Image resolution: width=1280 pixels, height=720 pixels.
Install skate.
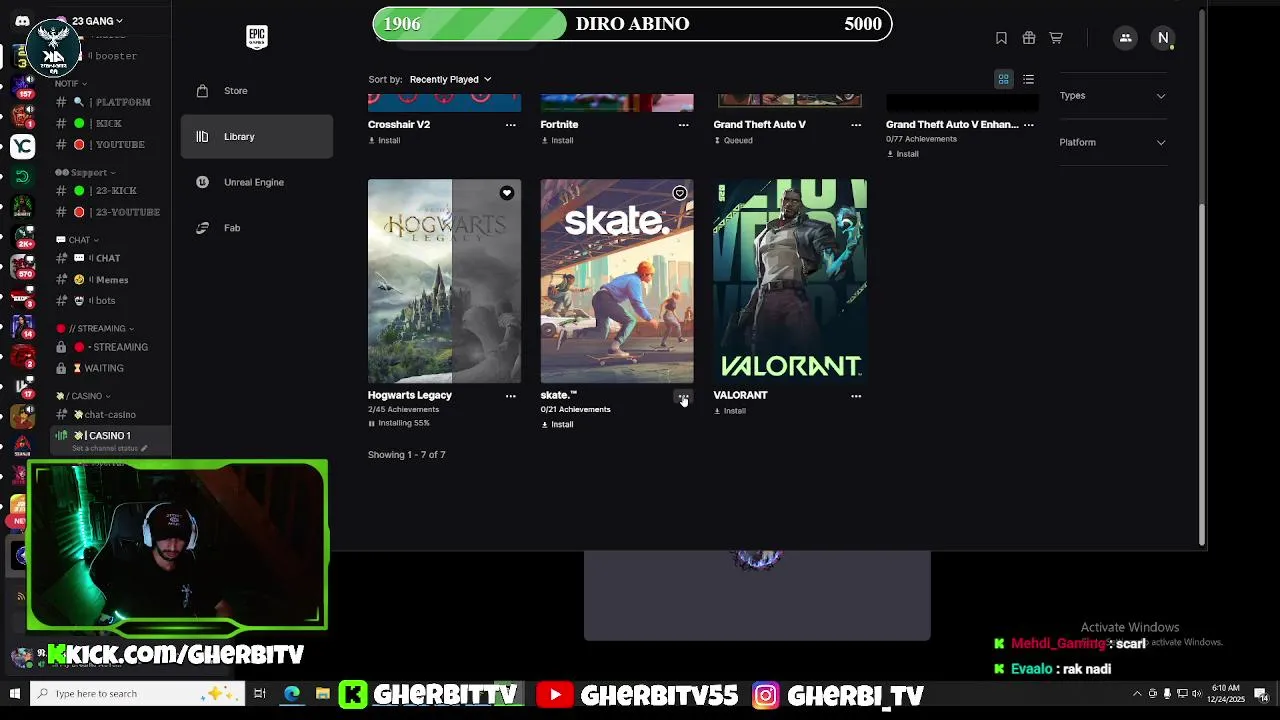pos(557,425)
